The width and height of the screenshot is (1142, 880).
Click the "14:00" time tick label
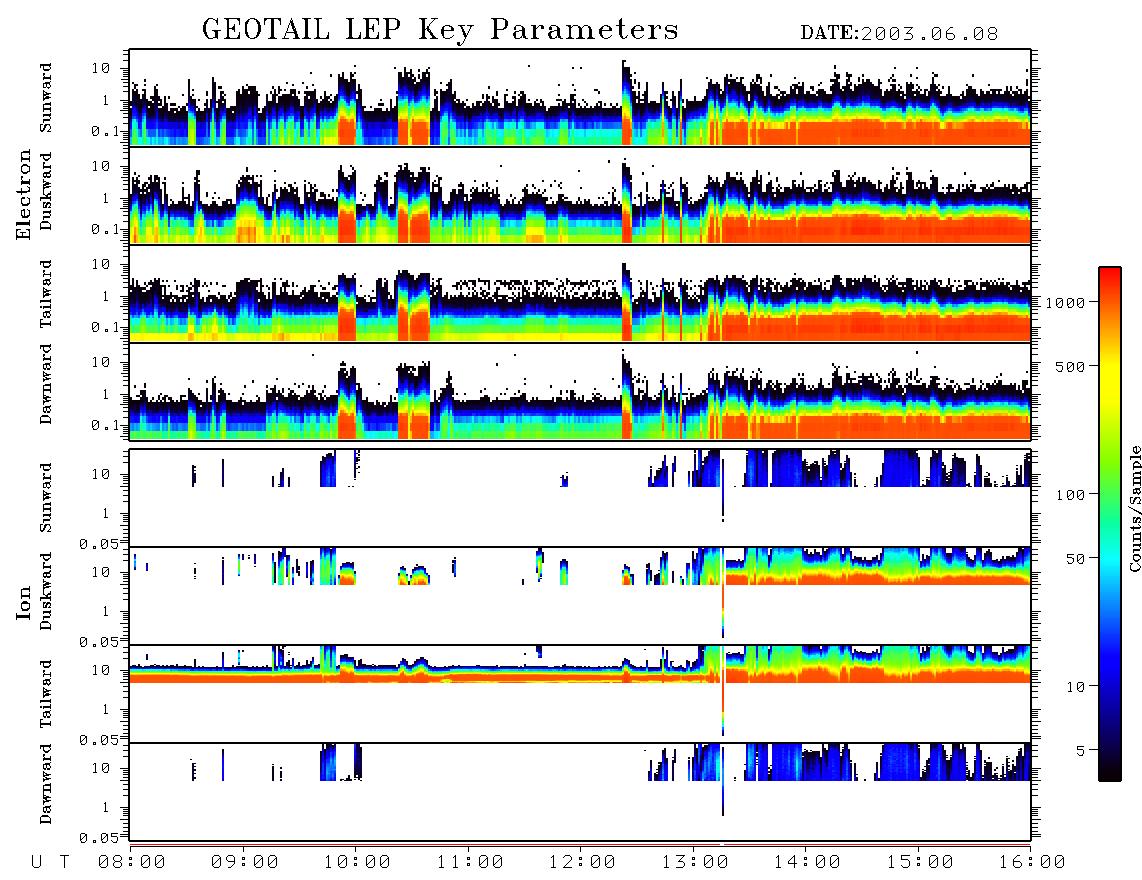pos(807,863)
